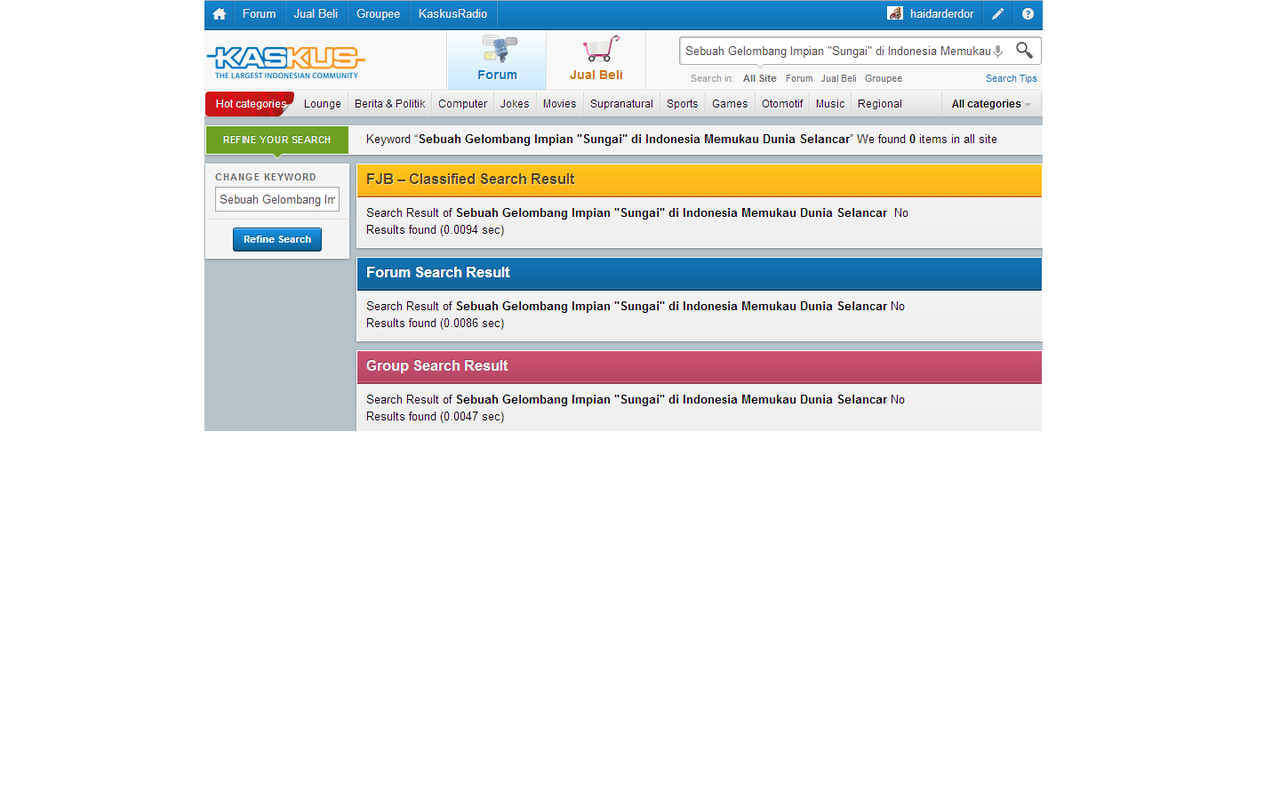1280x800 pixels.
Task: Open the pencil compose icon
Action: point(998,14)
